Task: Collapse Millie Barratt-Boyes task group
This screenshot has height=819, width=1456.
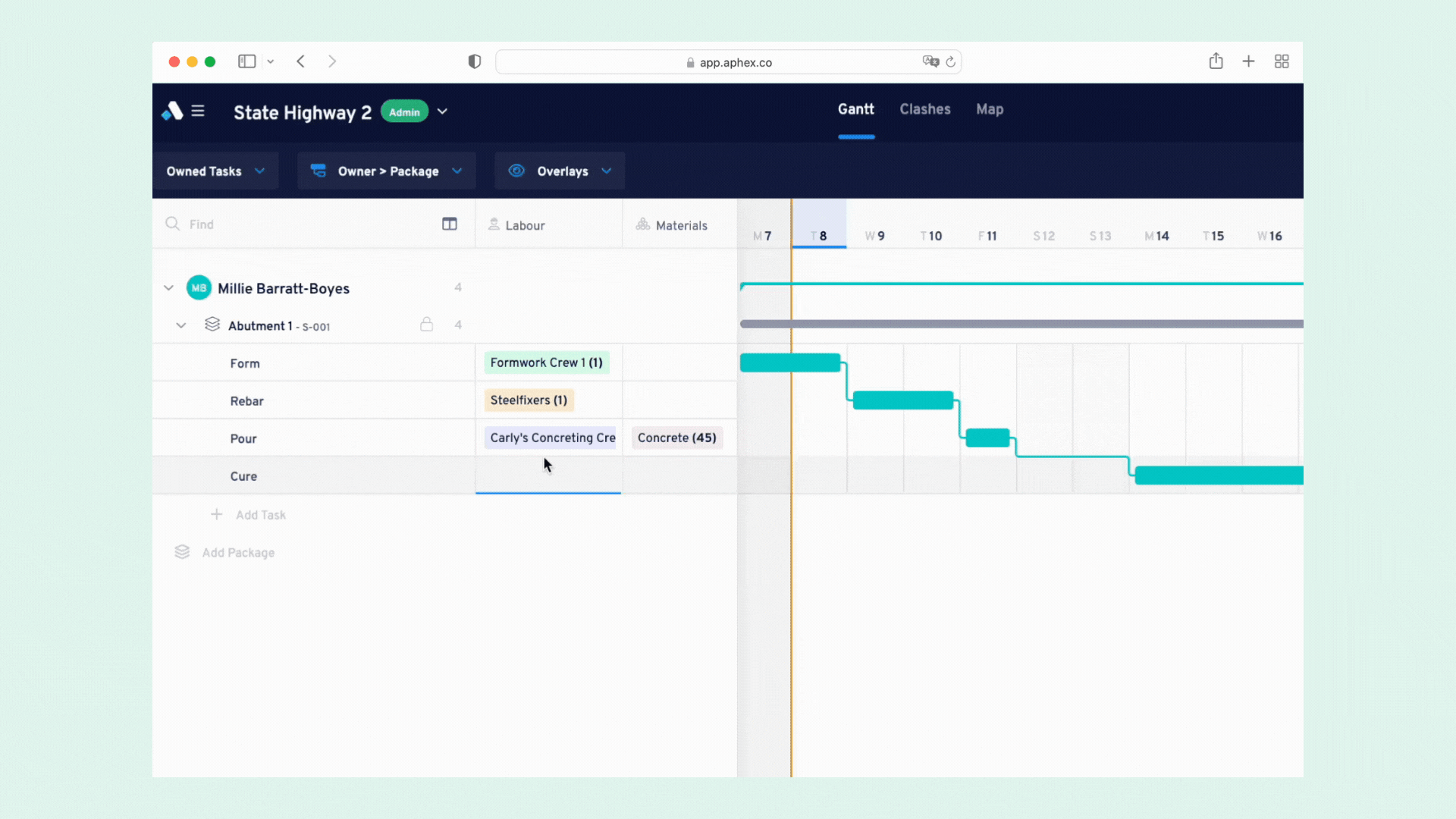Action: point(168,288)
